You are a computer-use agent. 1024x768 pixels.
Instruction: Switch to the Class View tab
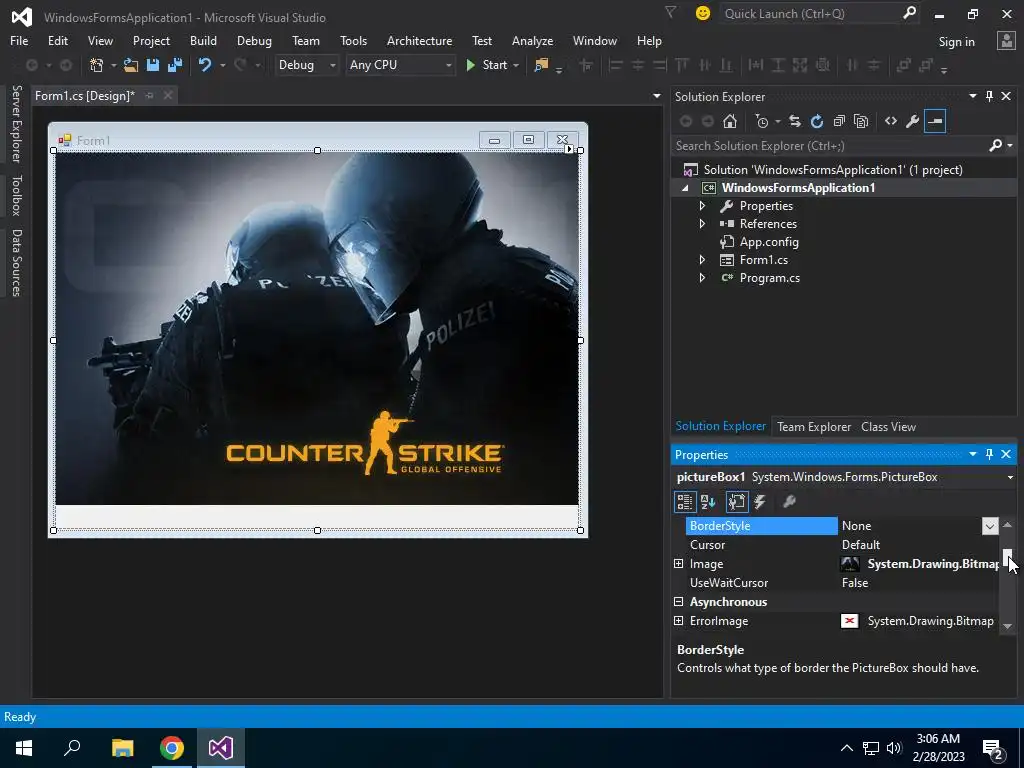888,426
